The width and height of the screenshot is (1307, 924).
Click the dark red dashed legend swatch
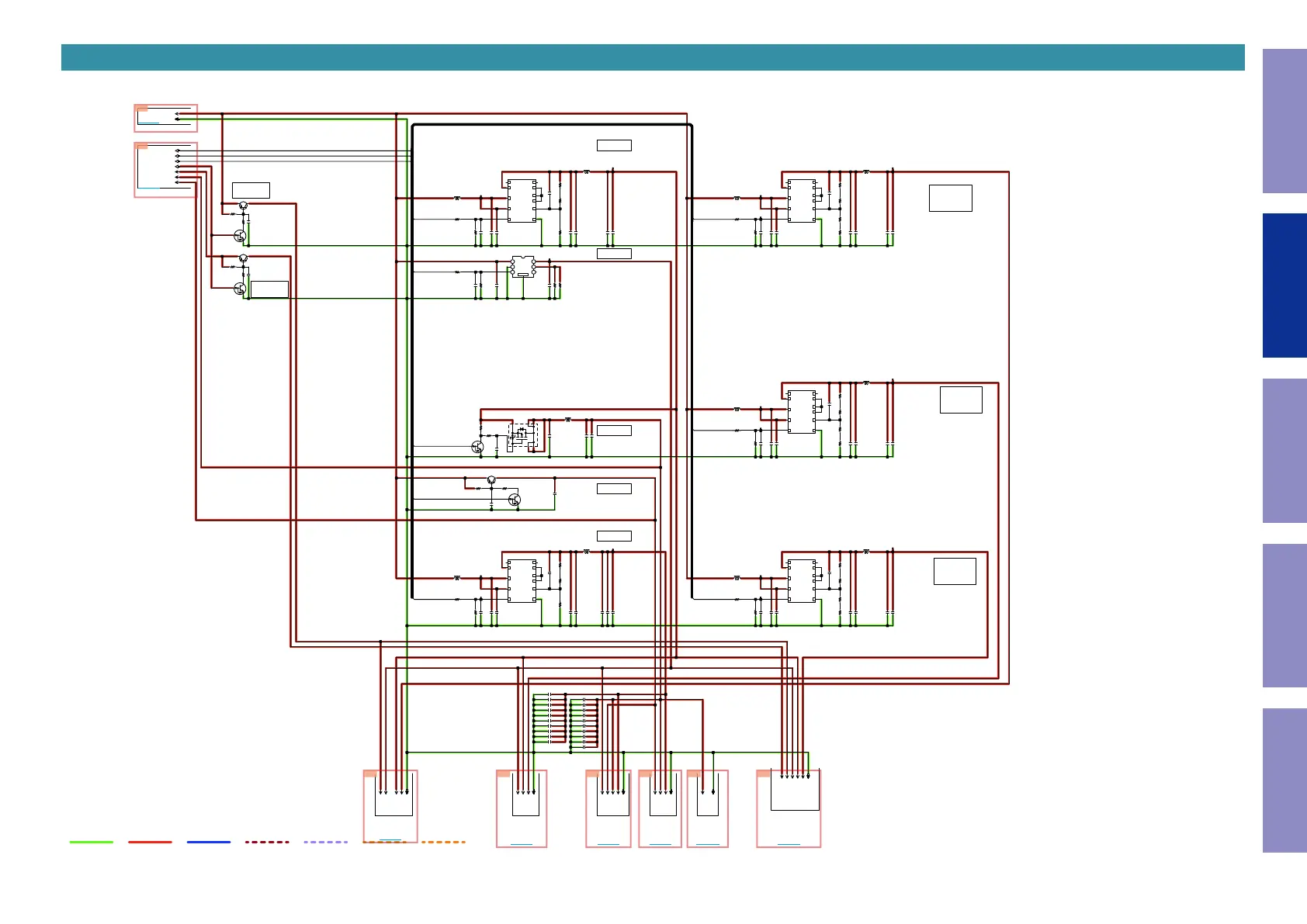point(267,842)
